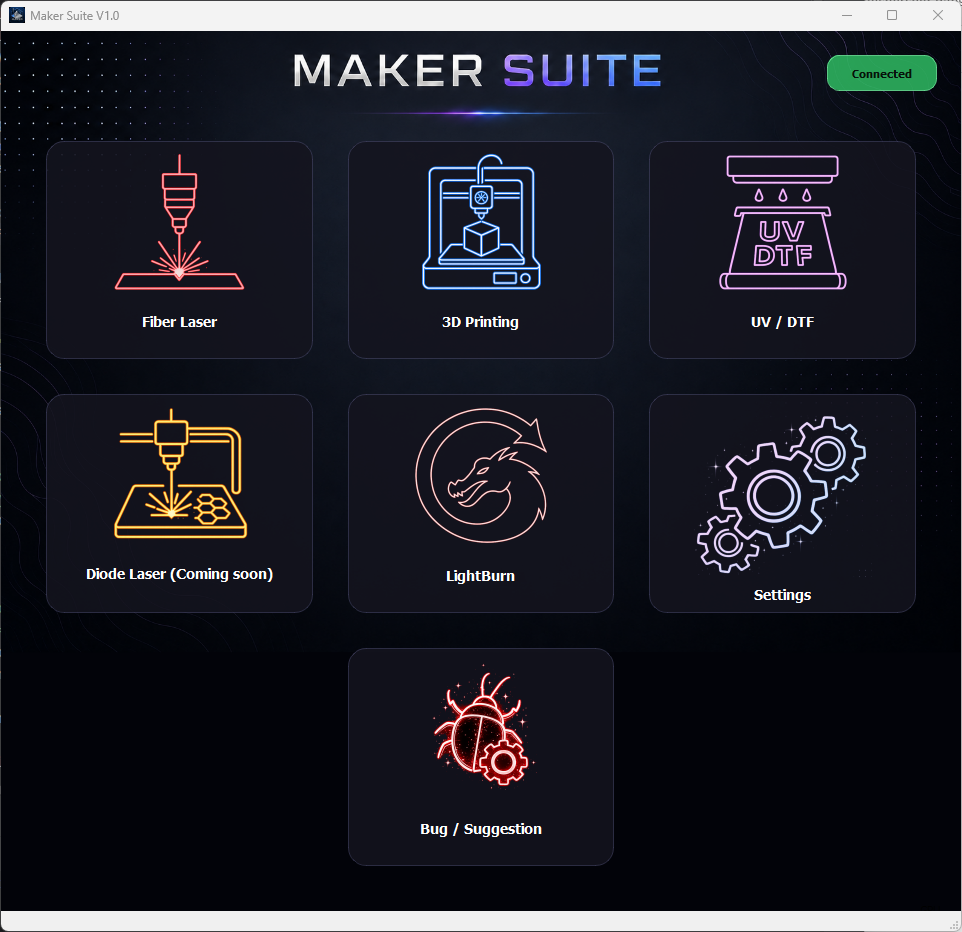Launch the 3D Printing printer icon
This screenshot has width=962, height=932.
(x=481, y=222)
